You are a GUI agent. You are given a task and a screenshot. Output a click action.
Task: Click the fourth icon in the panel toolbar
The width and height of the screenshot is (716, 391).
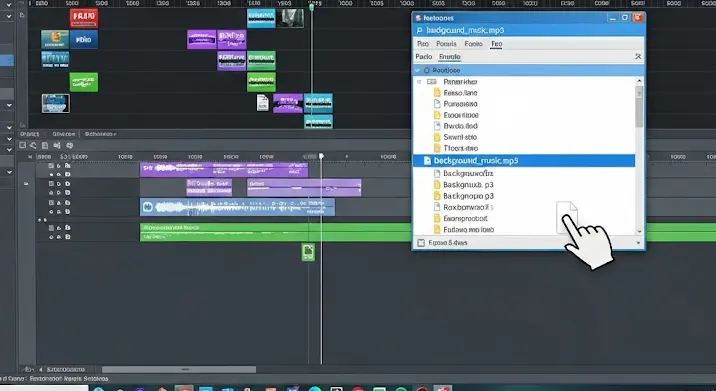pyautogui.click(x=57, y=145)
